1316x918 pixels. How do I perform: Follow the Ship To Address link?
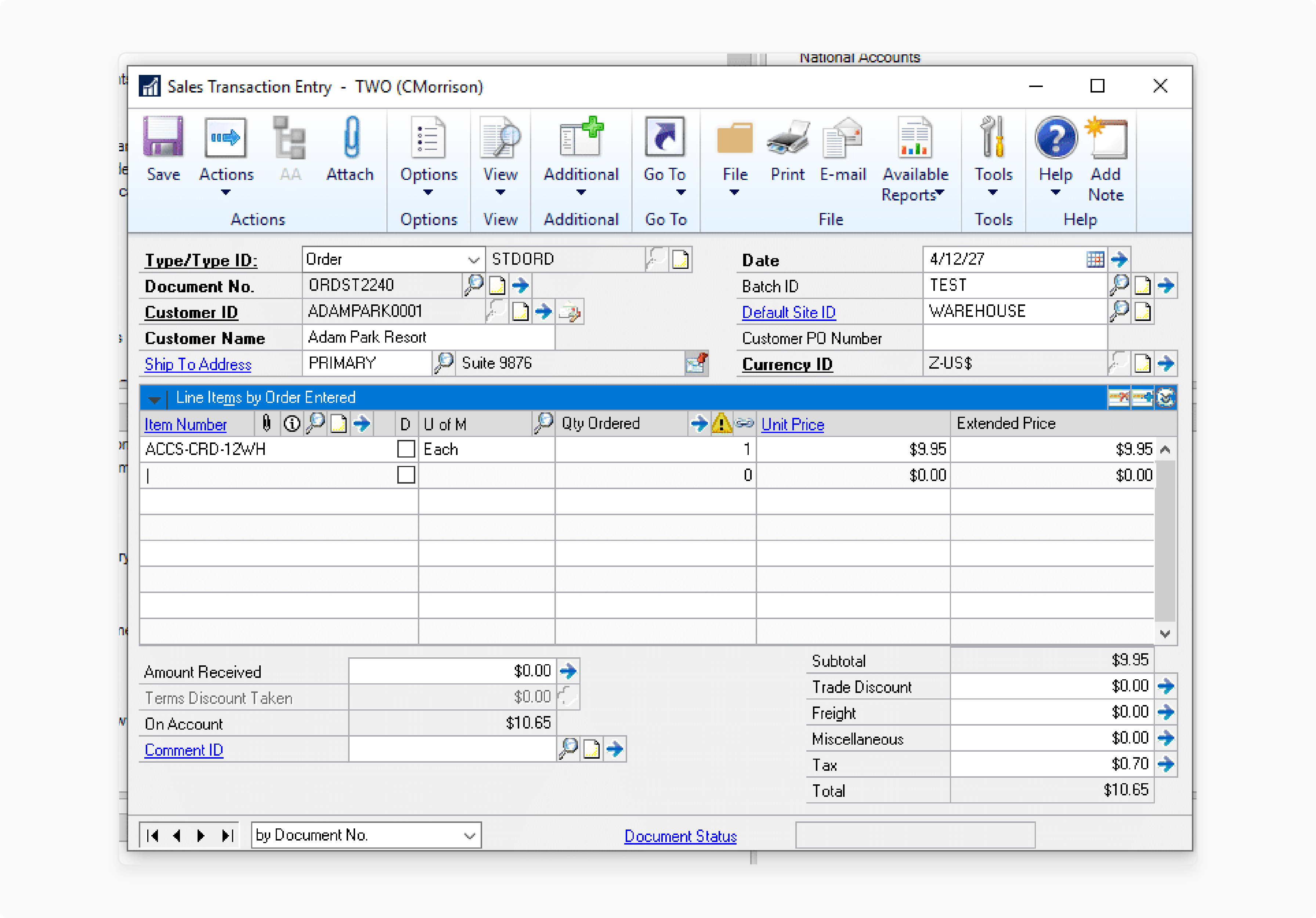point(198,365)
